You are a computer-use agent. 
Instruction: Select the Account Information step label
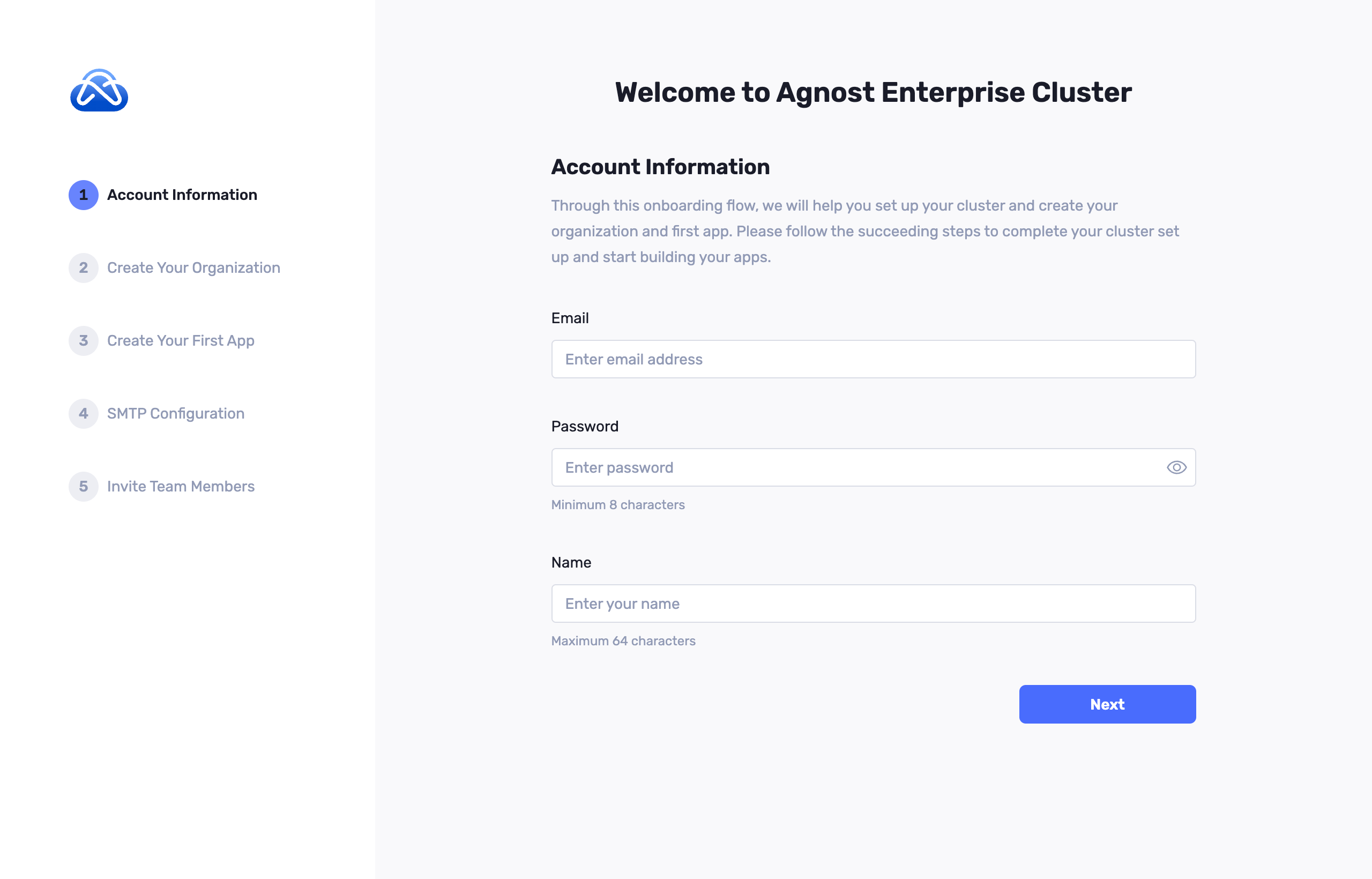(182, 195)
